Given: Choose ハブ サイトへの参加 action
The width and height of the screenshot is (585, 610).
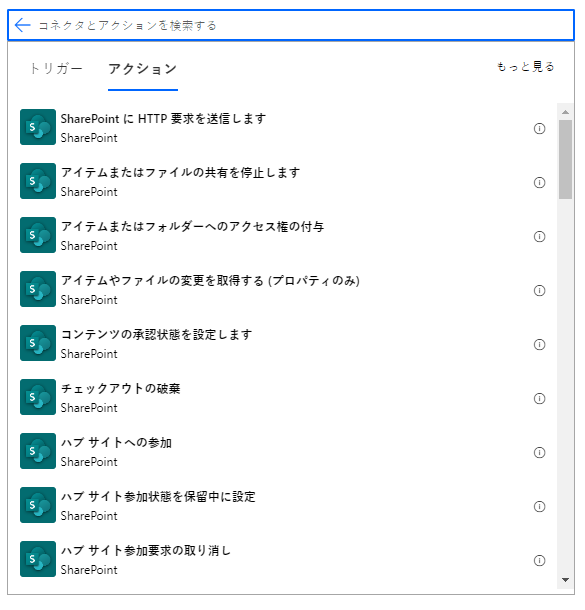Looking at the screenshot, I should point(284,452).
